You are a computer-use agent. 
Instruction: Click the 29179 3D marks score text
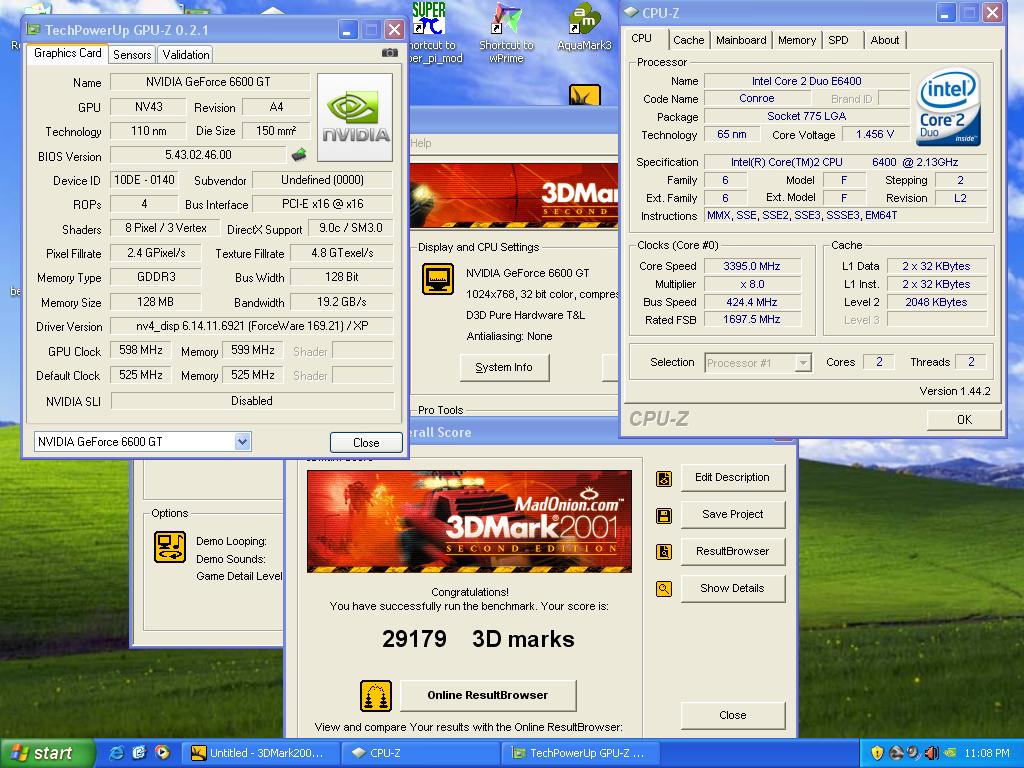pos(478,639)
